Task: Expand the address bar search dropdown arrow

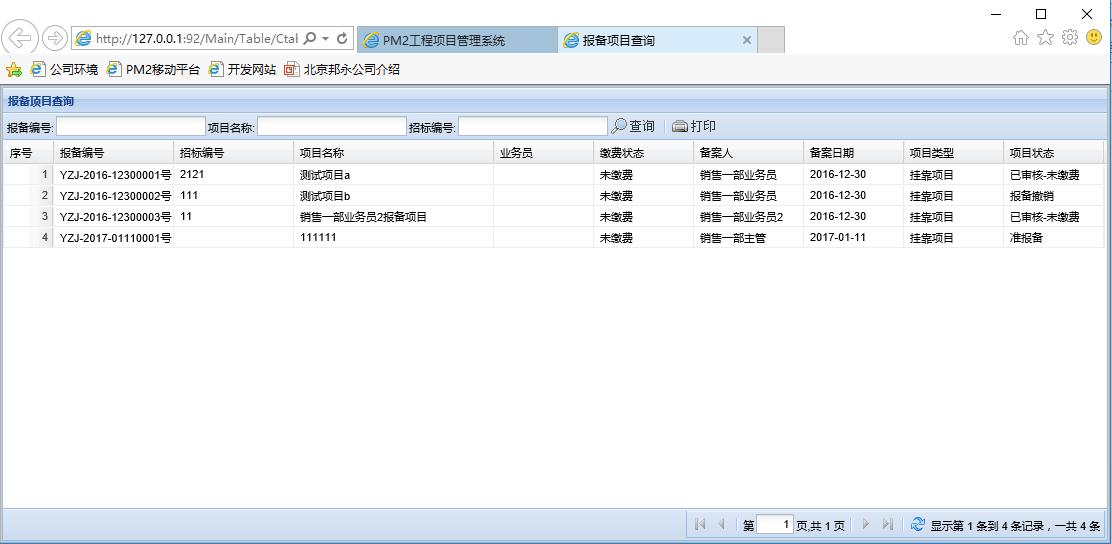Action: pyautogui.click(x=326, y=39)
